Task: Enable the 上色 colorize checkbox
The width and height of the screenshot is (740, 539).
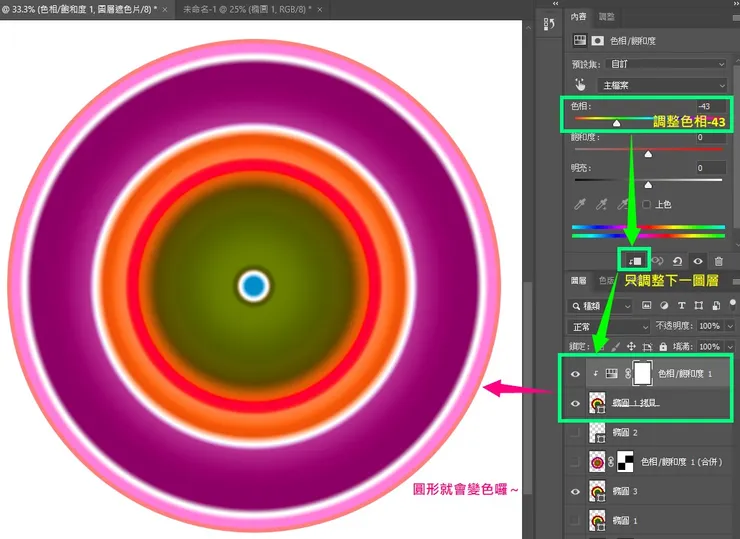Action: pyautogui.click(x=647, y=204)
